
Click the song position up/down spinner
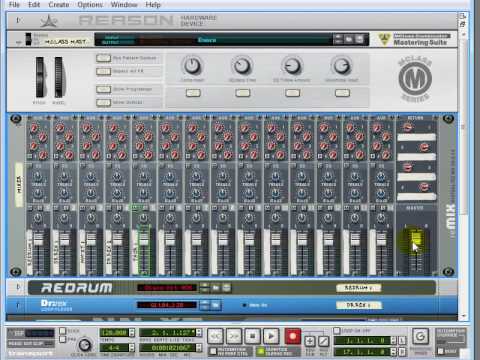pyautogui.click(x=199, y=332)
